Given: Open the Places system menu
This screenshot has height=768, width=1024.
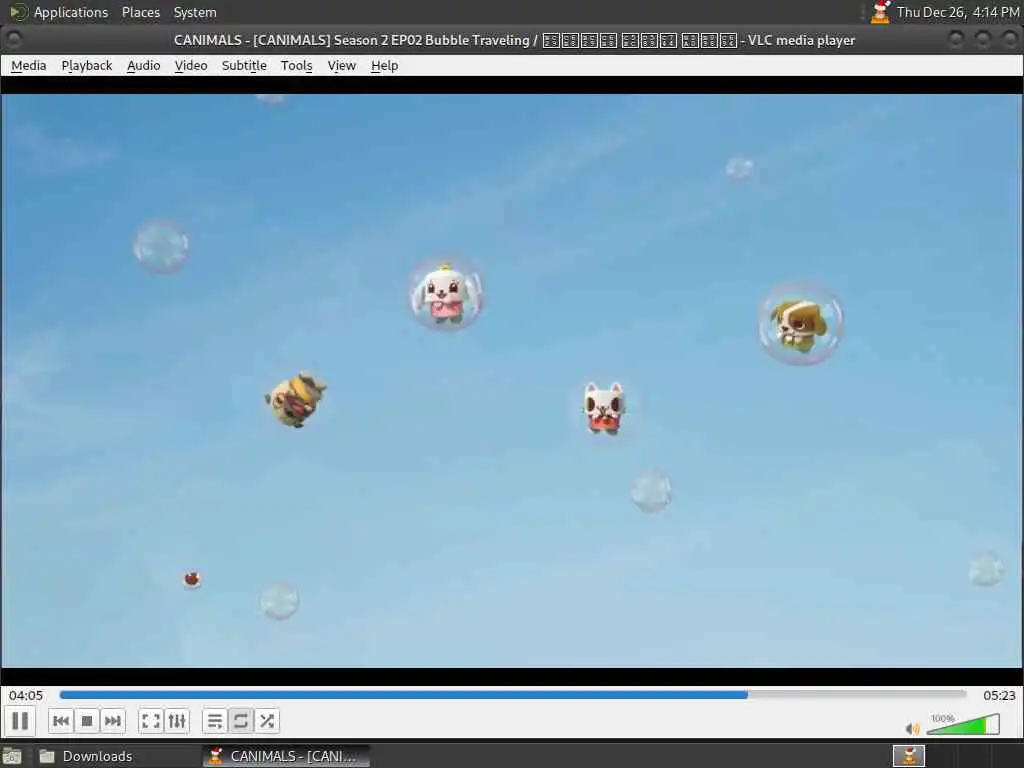Looking at the screenshot, I should (140, 12).
